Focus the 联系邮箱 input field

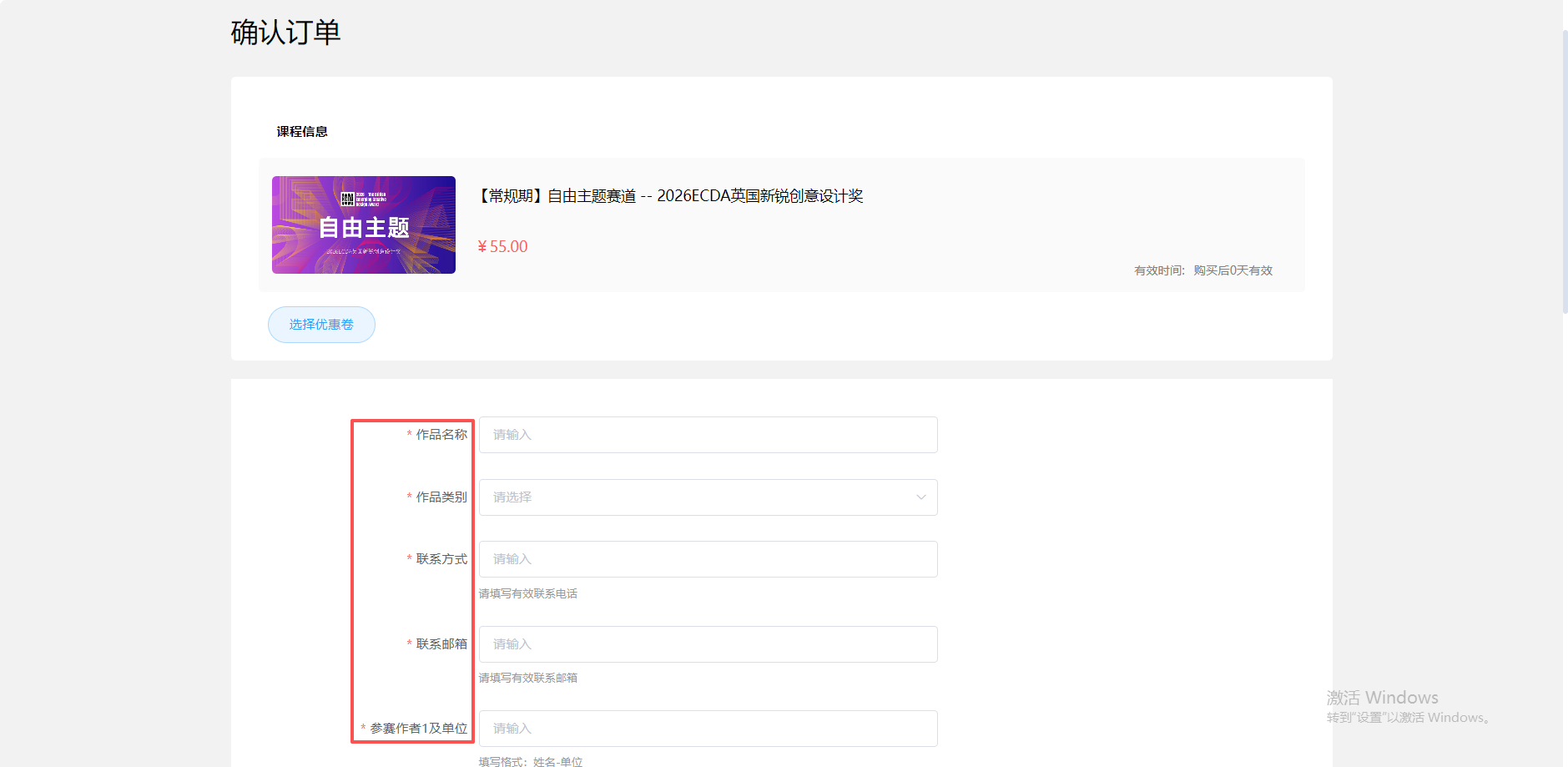pyautogui.click(x=708, y=644)
